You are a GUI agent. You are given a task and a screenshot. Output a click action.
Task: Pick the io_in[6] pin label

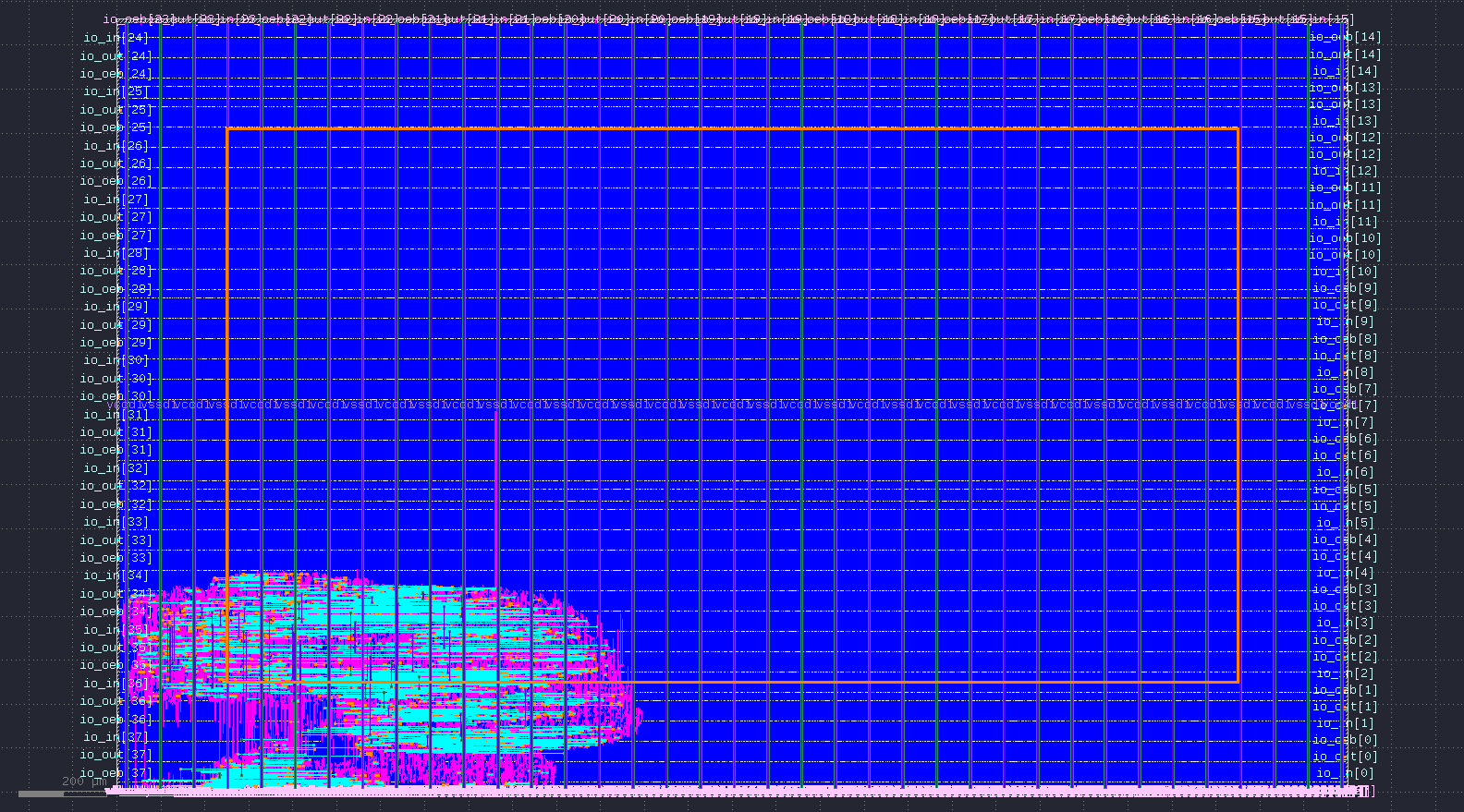pyautogui.click(x=1346, y=472)
